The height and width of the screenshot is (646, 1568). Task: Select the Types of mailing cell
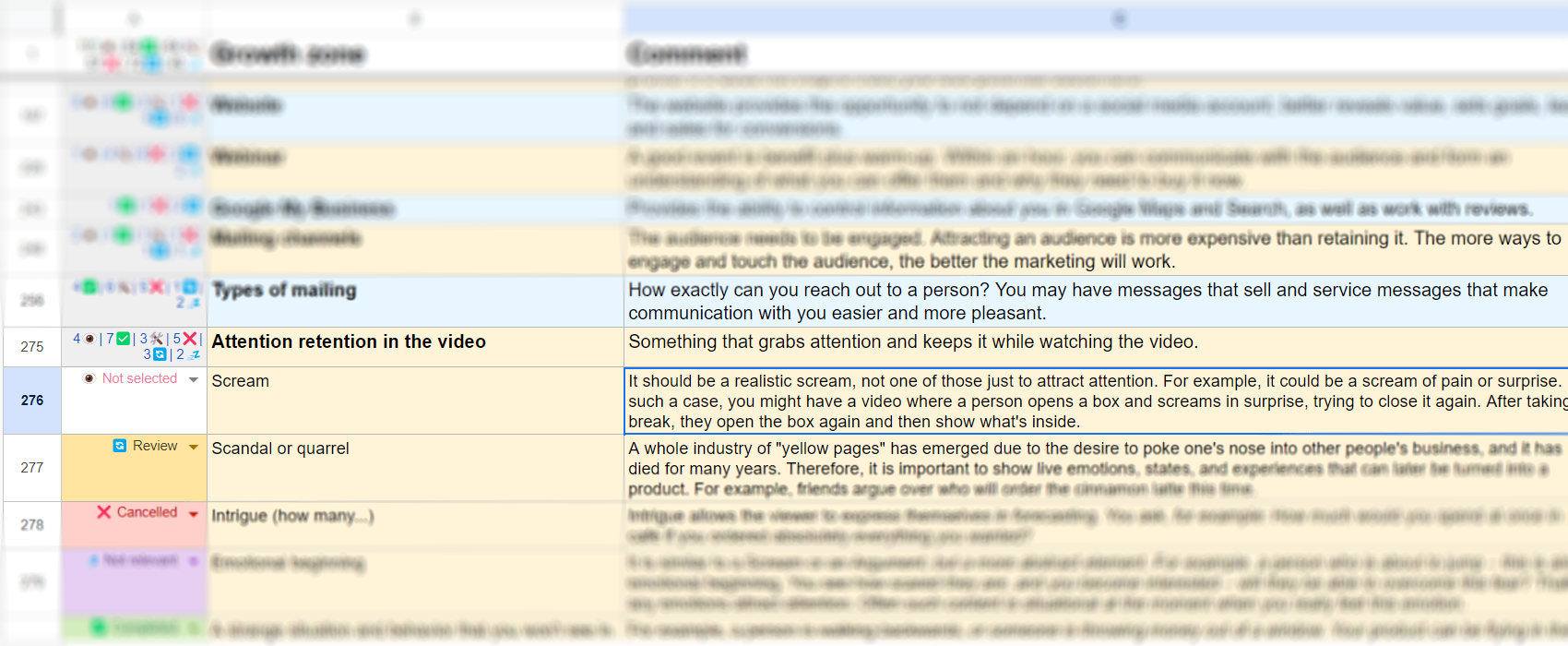pos(415,301)
